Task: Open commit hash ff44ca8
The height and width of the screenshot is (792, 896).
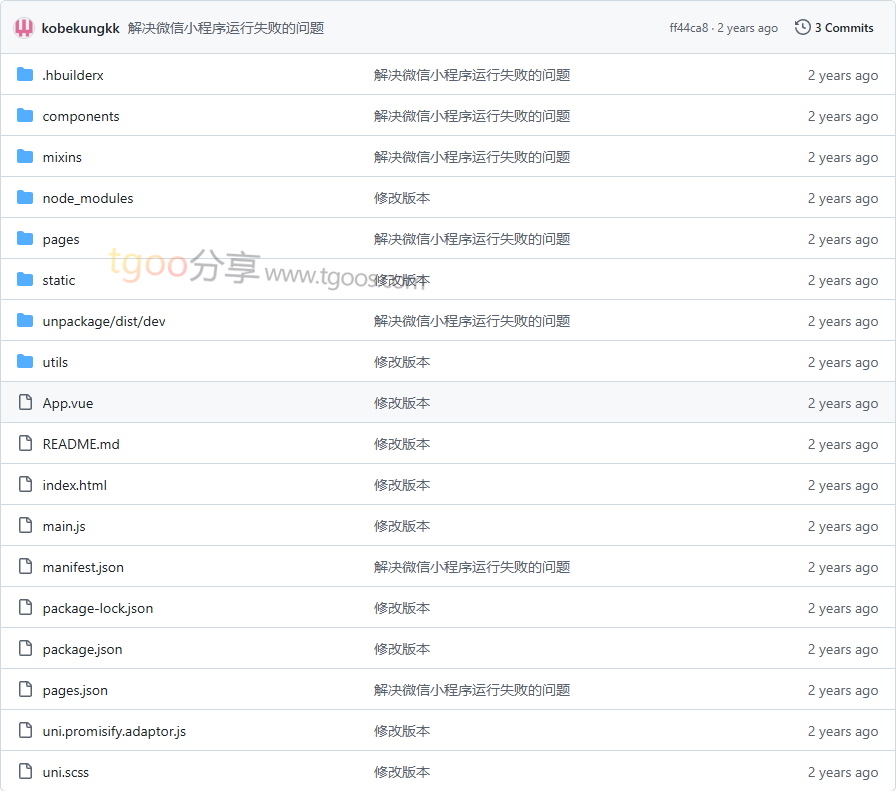Action: click(688, 28)
